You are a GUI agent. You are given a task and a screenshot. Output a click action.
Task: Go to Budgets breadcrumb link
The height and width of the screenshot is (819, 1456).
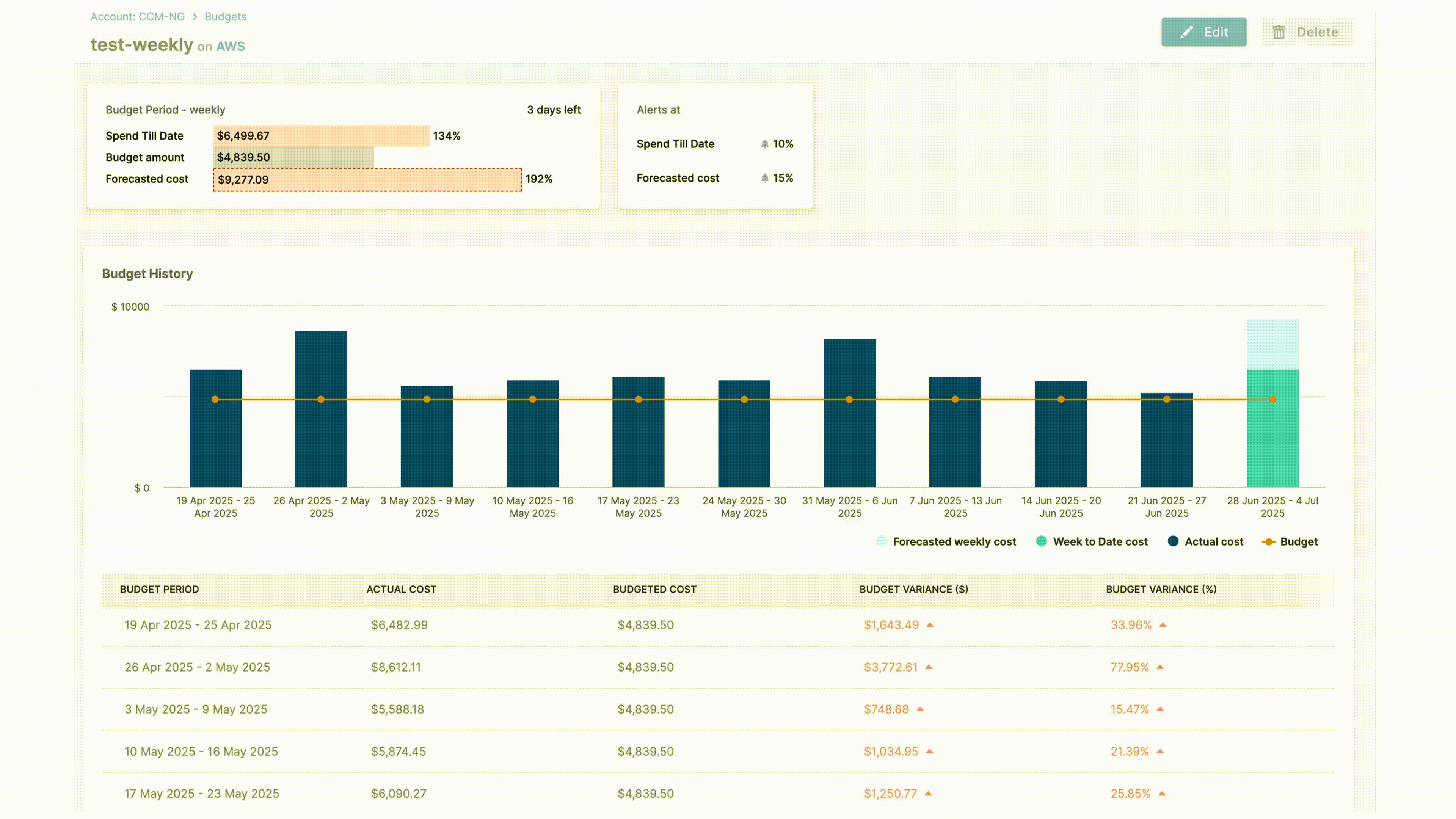[x=225, y=17]
